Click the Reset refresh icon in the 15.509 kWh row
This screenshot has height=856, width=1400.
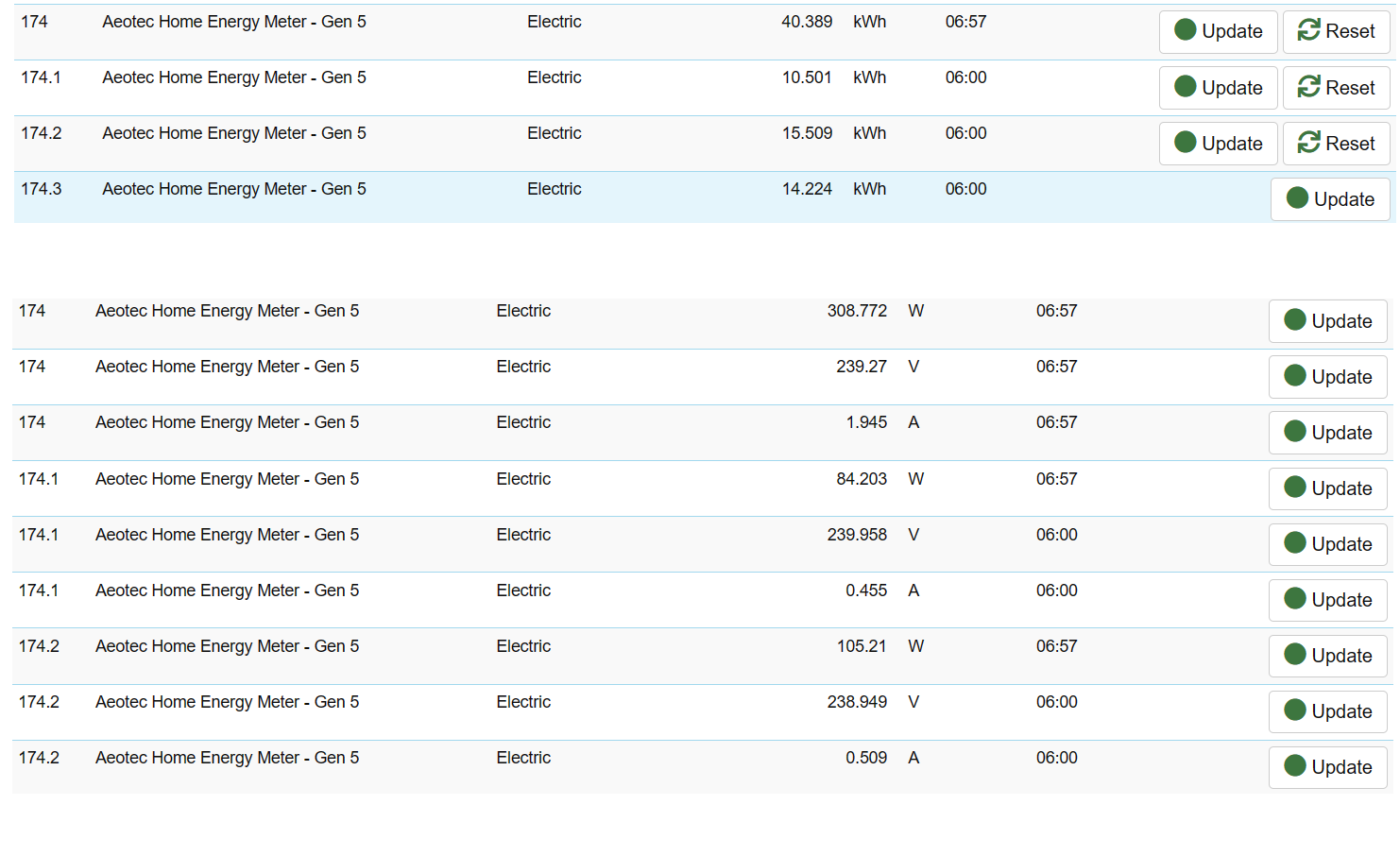(x=1308, y=144)
